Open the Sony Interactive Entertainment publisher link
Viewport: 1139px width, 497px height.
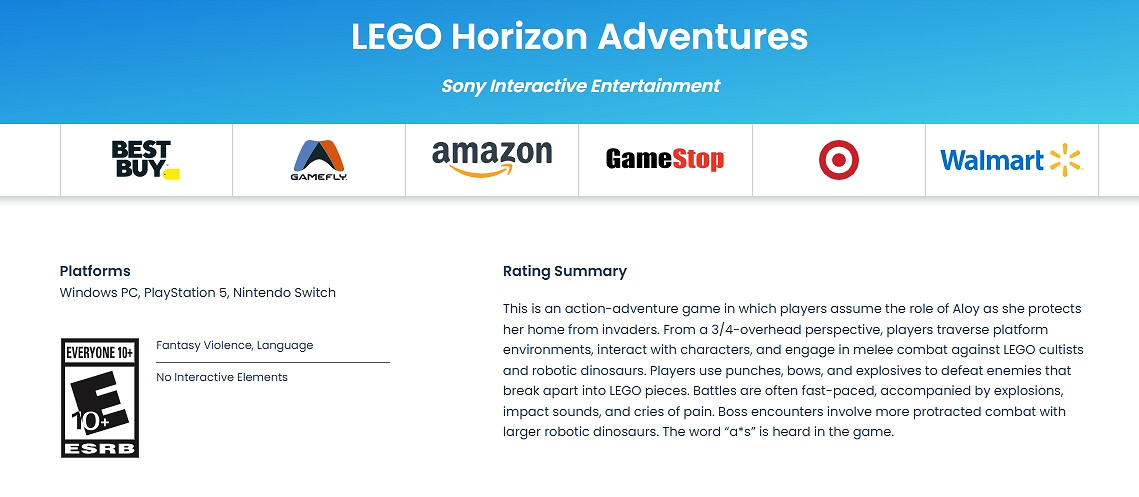coord(580,86)
